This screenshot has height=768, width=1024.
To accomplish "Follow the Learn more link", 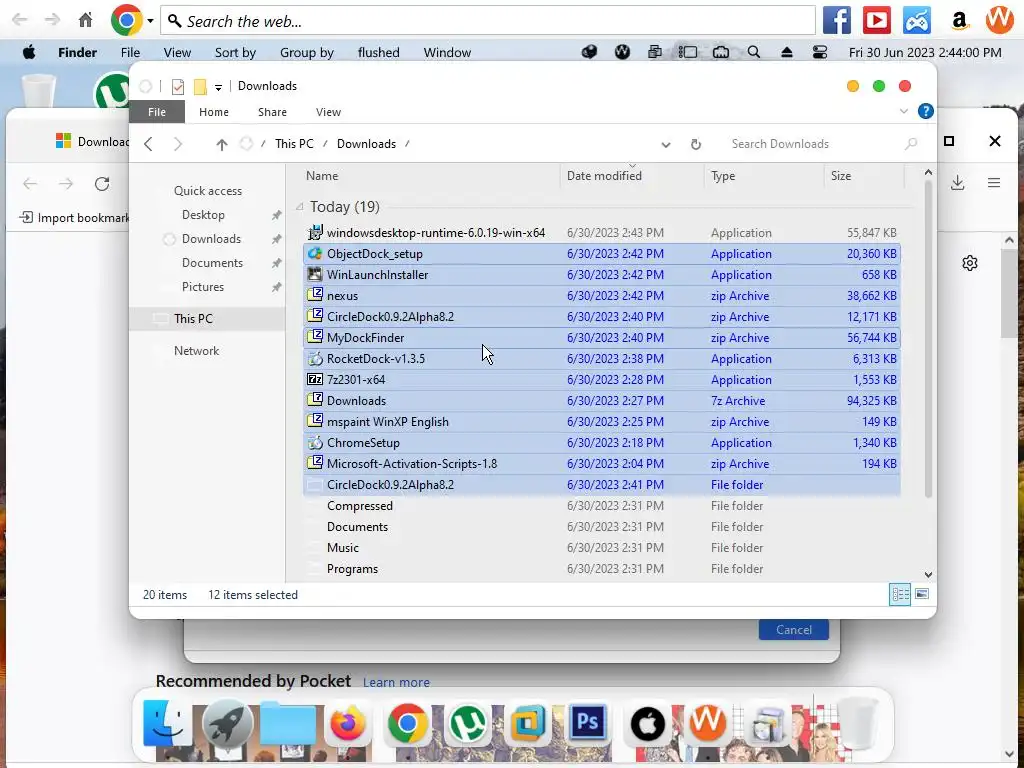I will pos(396,682).
